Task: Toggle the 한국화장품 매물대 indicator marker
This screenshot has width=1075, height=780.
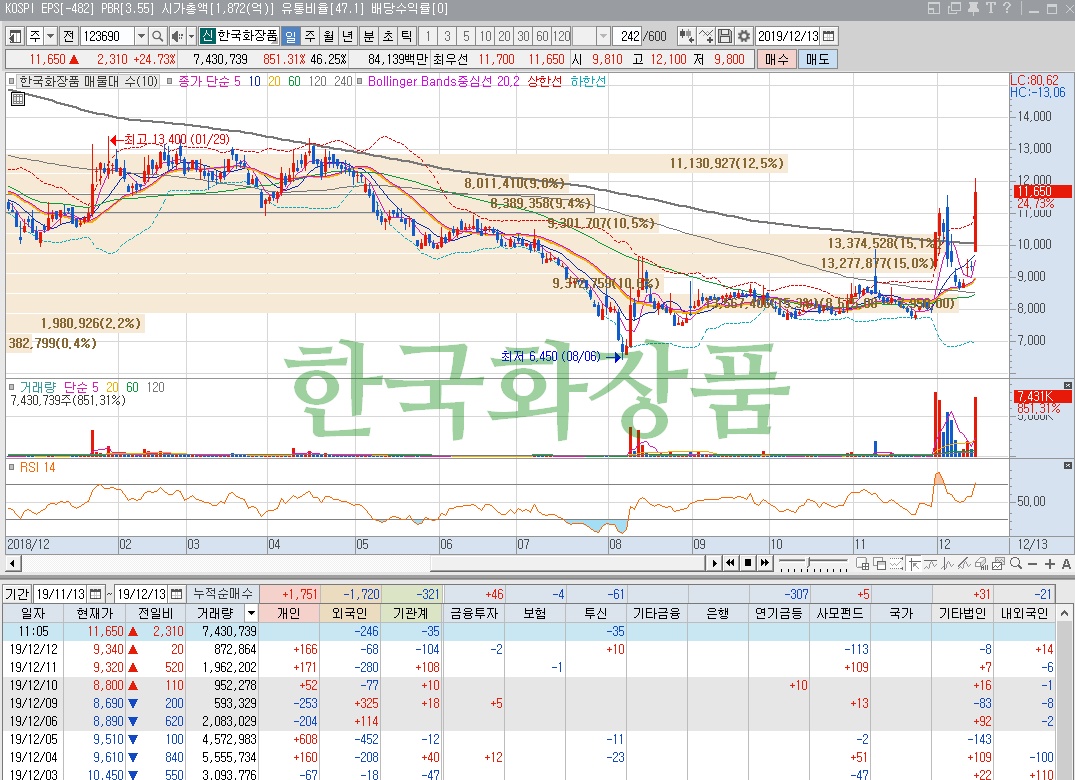Action: tap(12, 82)
